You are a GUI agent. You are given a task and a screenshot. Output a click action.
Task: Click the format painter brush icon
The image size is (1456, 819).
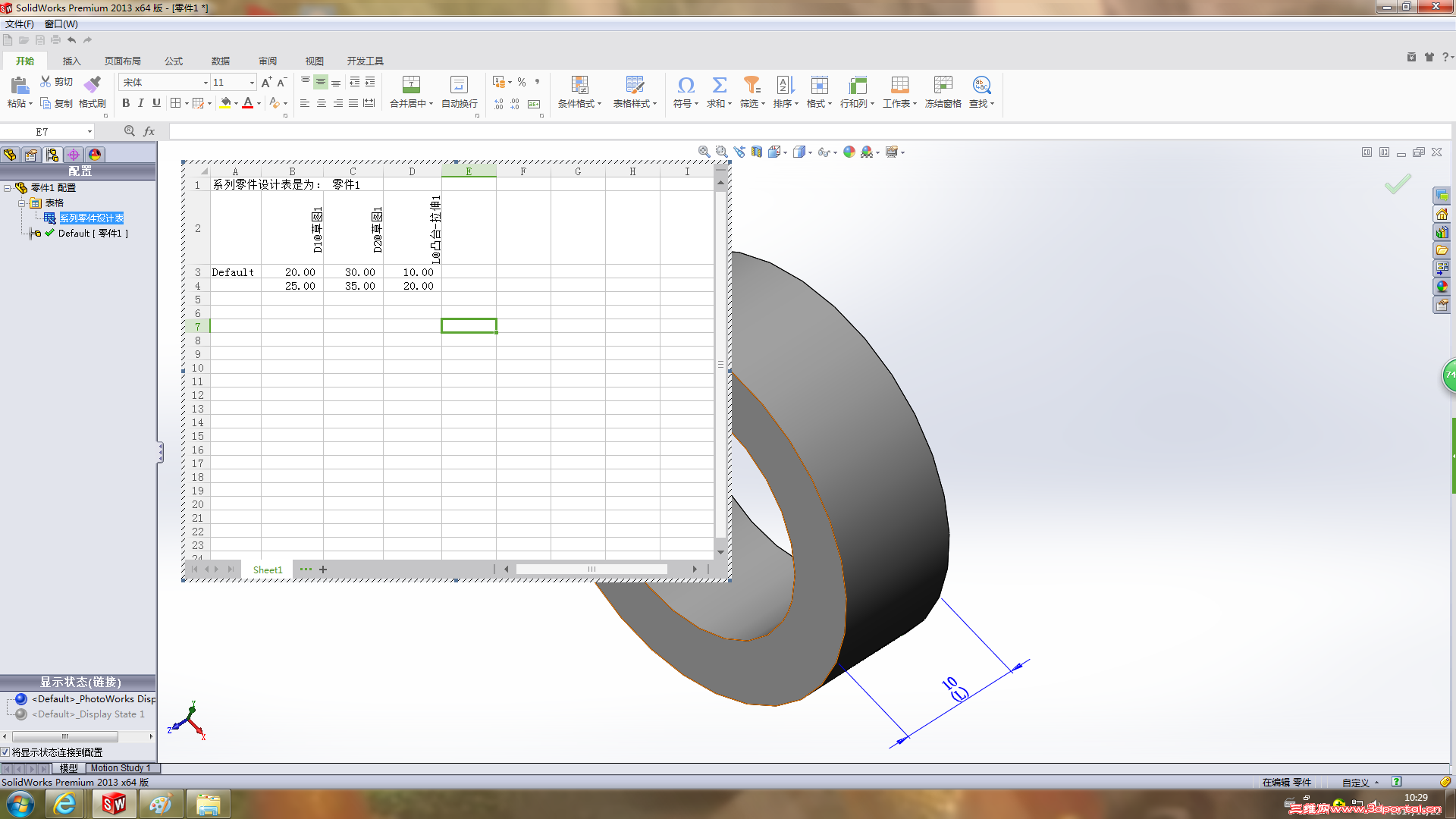(93, 83)
